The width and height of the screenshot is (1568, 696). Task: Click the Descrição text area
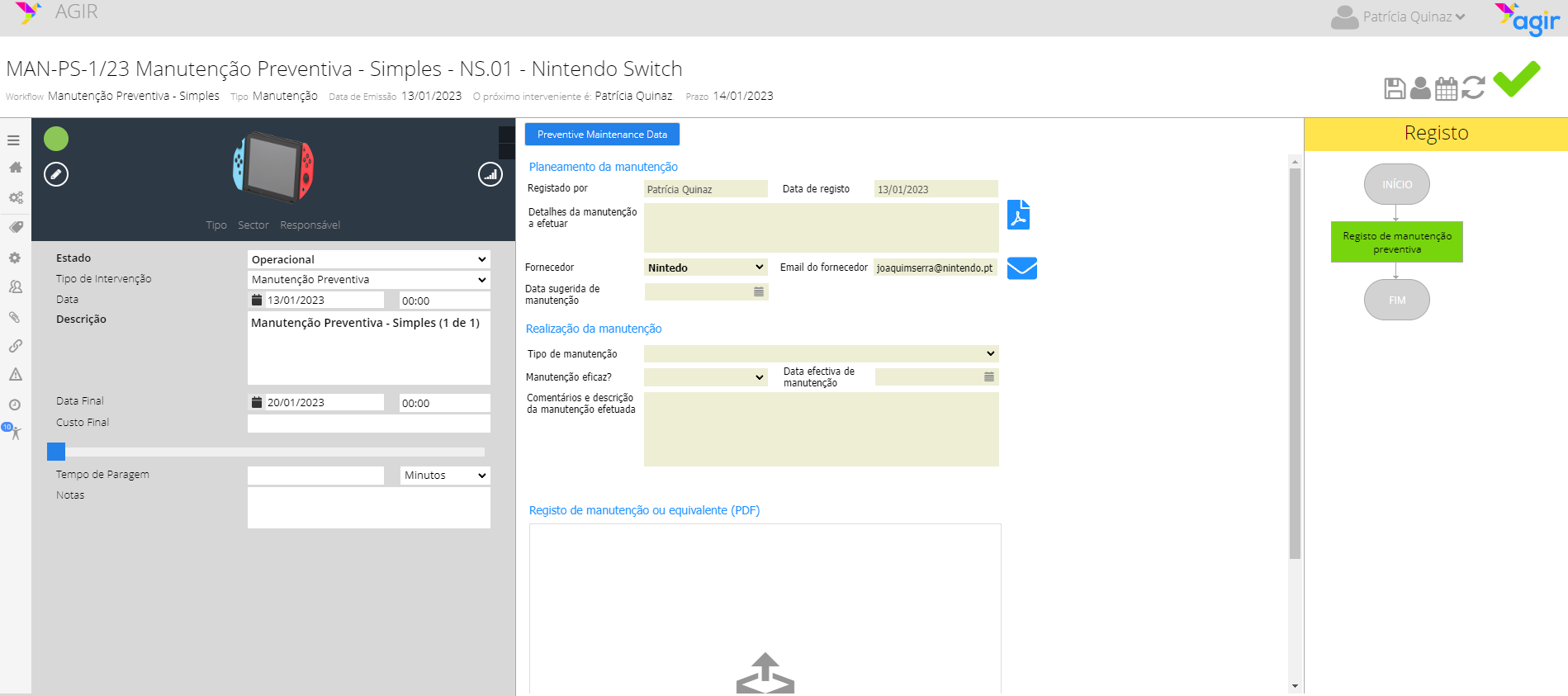tap(369, 348)
